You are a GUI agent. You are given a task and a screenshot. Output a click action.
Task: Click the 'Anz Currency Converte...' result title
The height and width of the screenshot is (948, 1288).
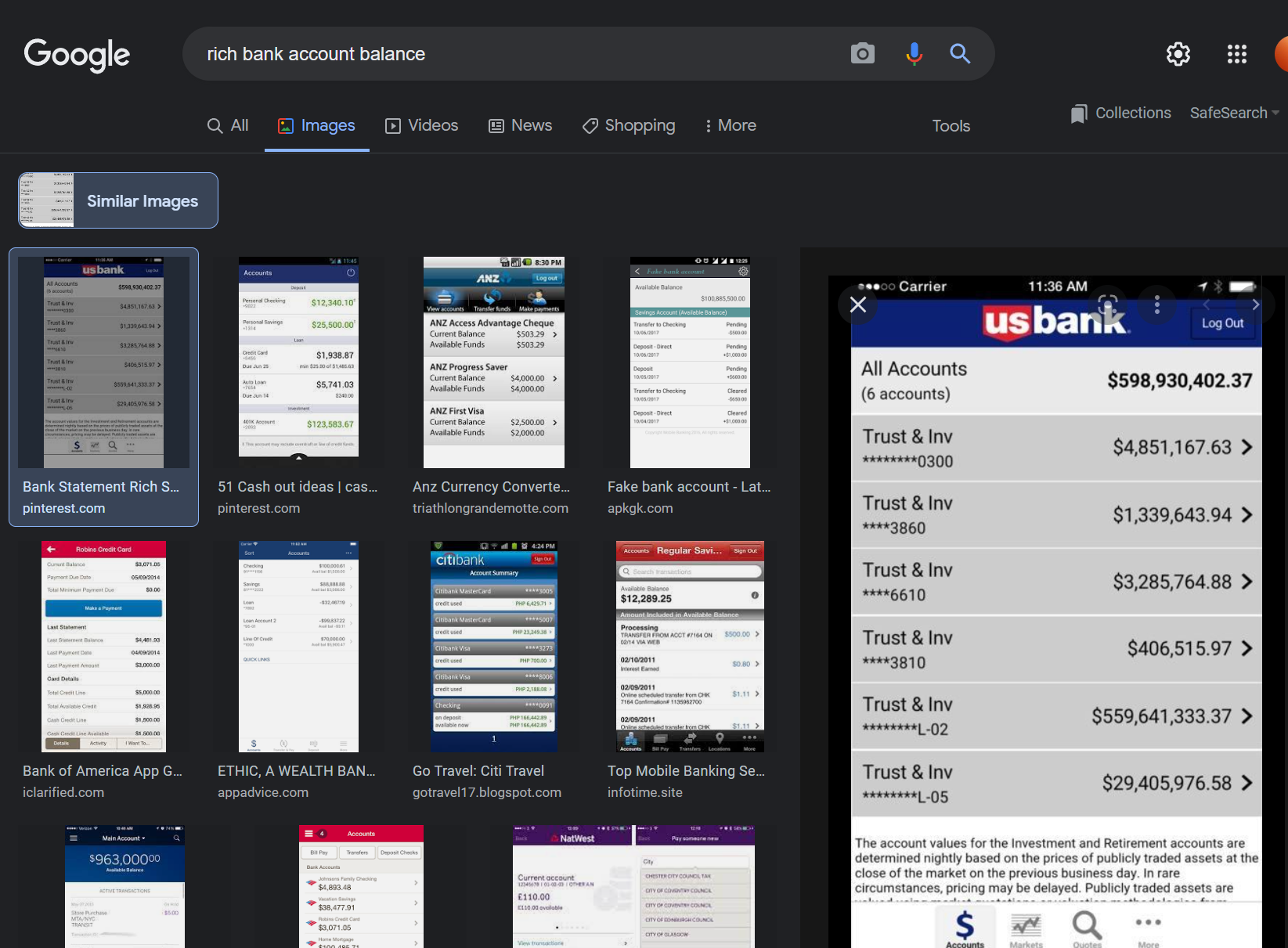click(x=491, y=487)
